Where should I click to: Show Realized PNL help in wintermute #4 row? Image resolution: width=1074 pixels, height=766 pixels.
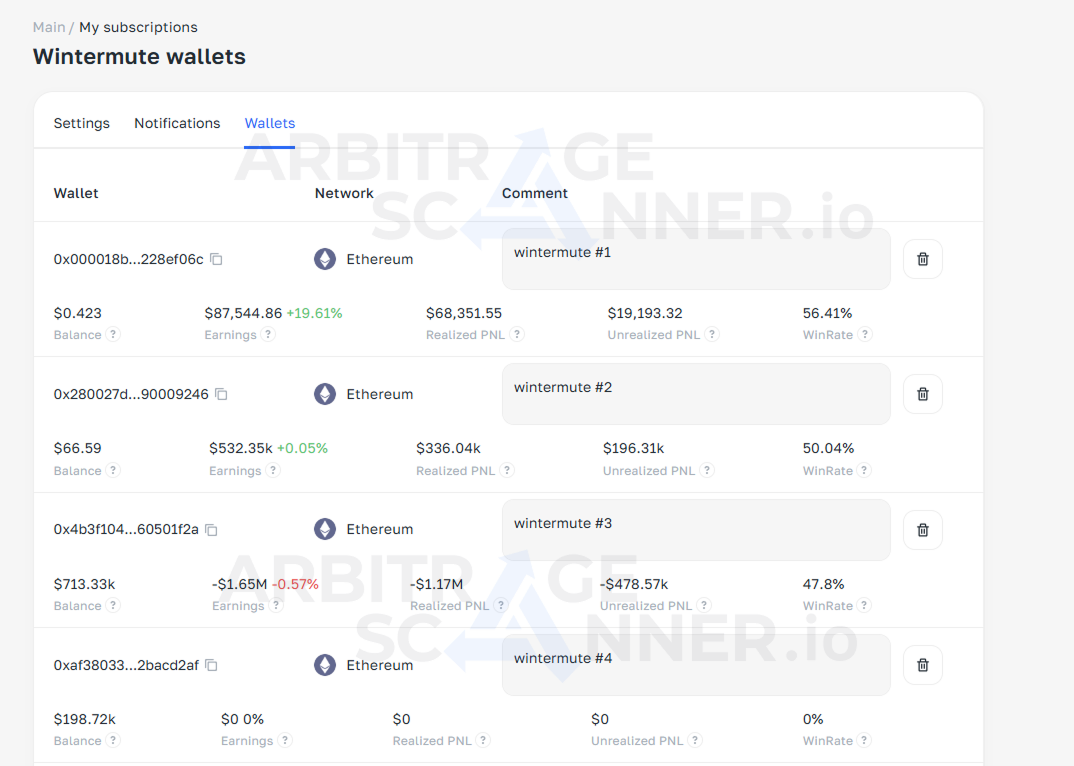(484, 740)
